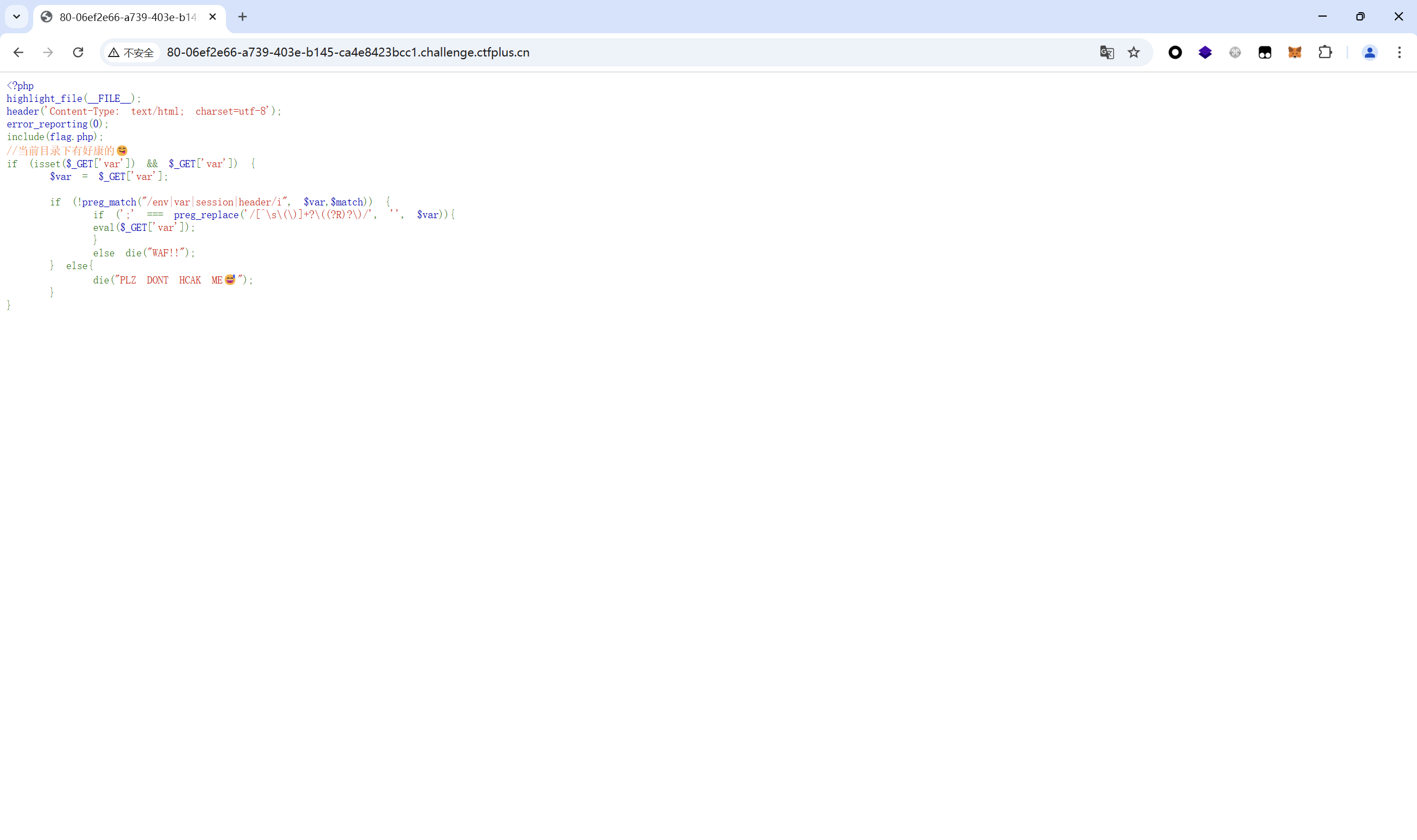
Task: Open the Tampermonkey extension icon
Action: [1265, 53]
